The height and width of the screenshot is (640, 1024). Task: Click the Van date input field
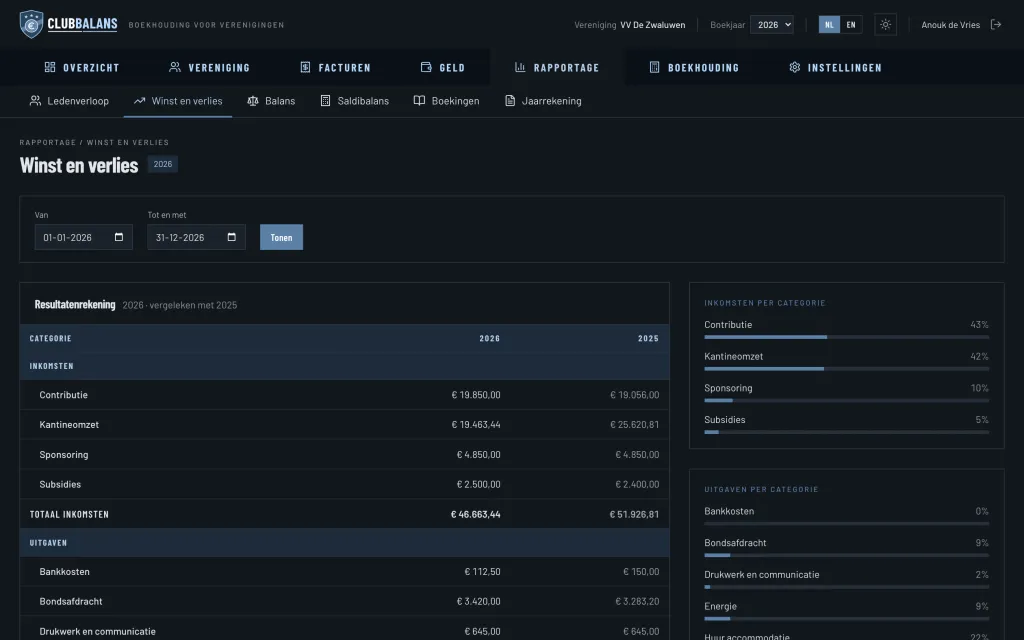pyautogui.click(x=84, y=237)
